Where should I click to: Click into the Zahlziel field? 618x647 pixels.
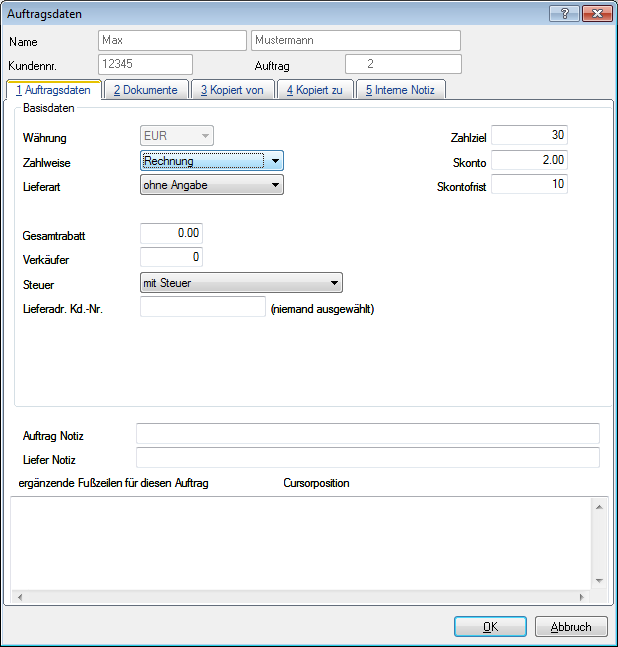click(x=528, y=135)
